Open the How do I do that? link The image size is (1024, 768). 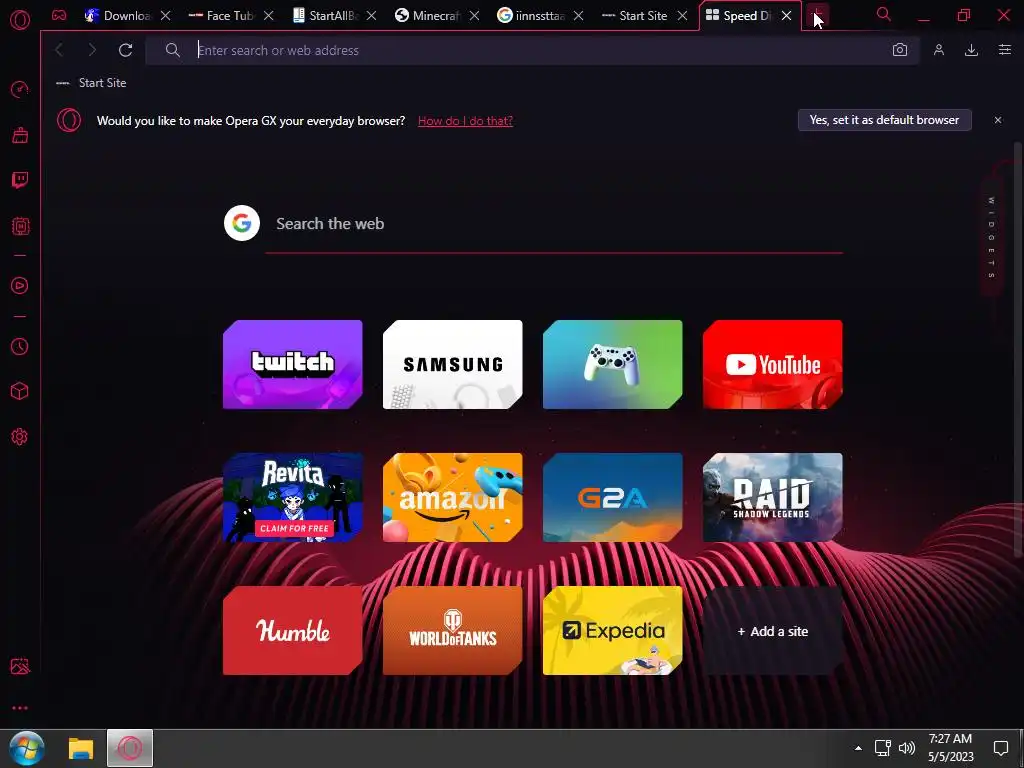point(465,121)
